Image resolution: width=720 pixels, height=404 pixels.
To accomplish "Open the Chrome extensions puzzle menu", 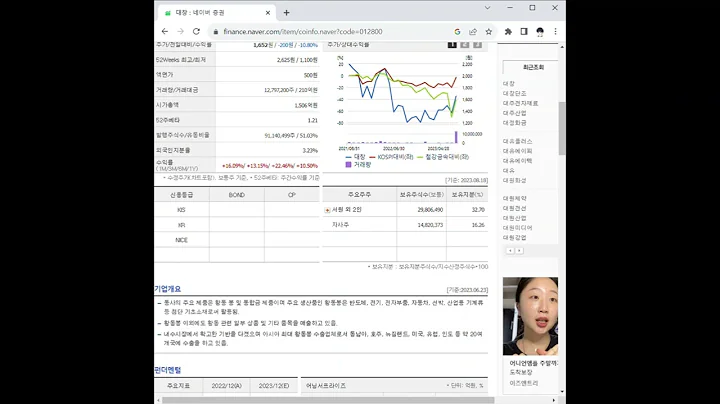I will pos(508,32).
